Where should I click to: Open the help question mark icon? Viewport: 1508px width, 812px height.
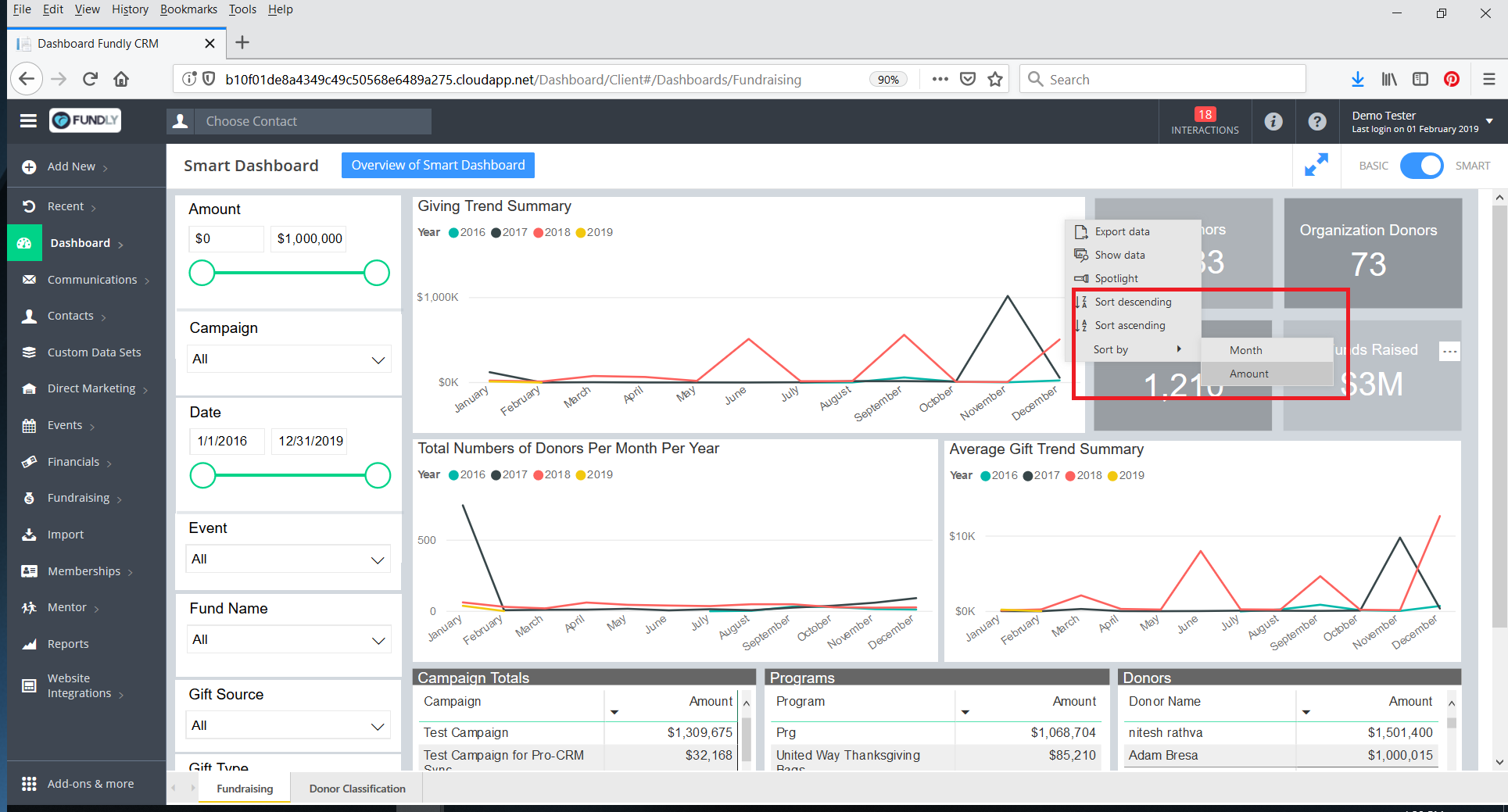[x=1316, y=121]
